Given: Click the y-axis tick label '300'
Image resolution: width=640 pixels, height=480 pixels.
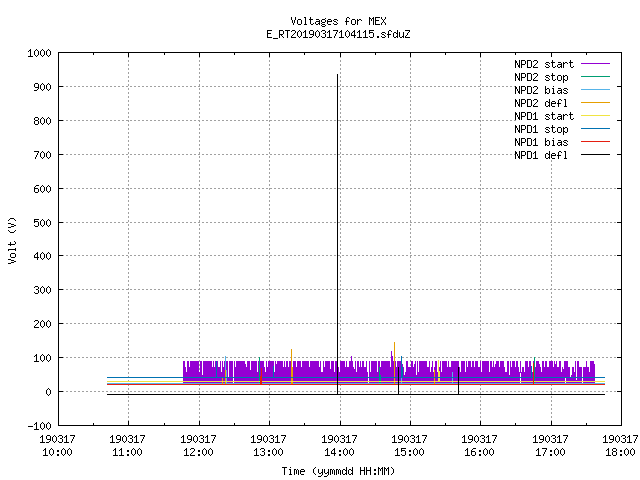Looking at the screenshot, I should click(x=42, y=290).
